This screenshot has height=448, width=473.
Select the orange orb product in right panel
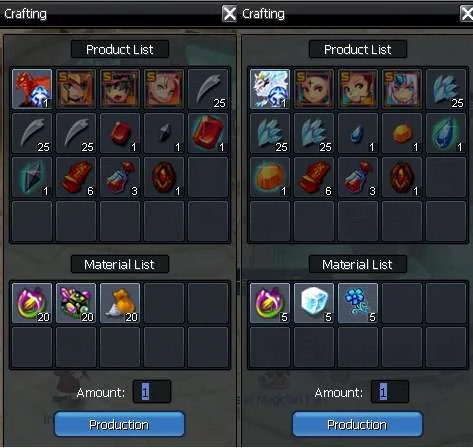point(402,133)
